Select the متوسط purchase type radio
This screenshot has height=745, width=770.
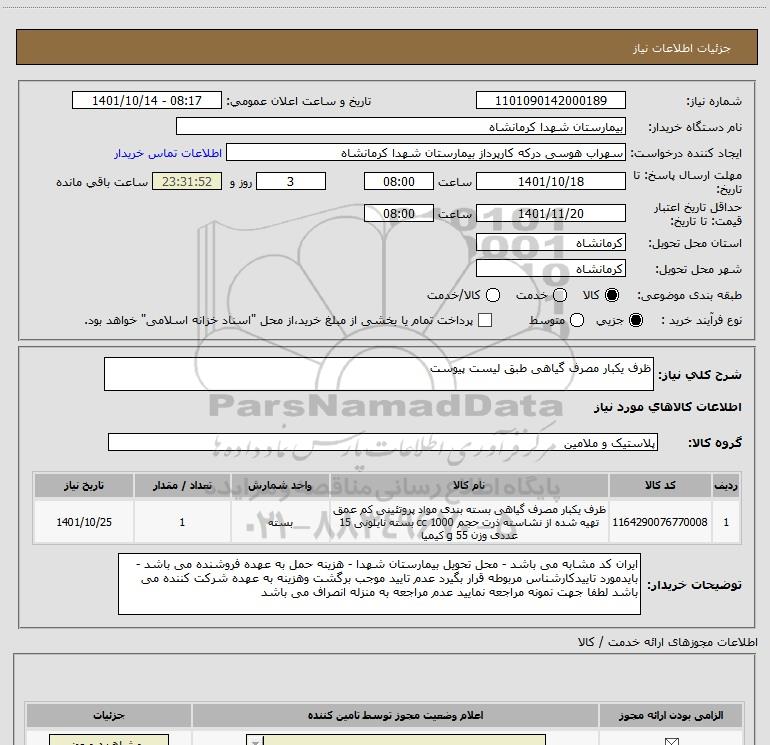(577, 320)
